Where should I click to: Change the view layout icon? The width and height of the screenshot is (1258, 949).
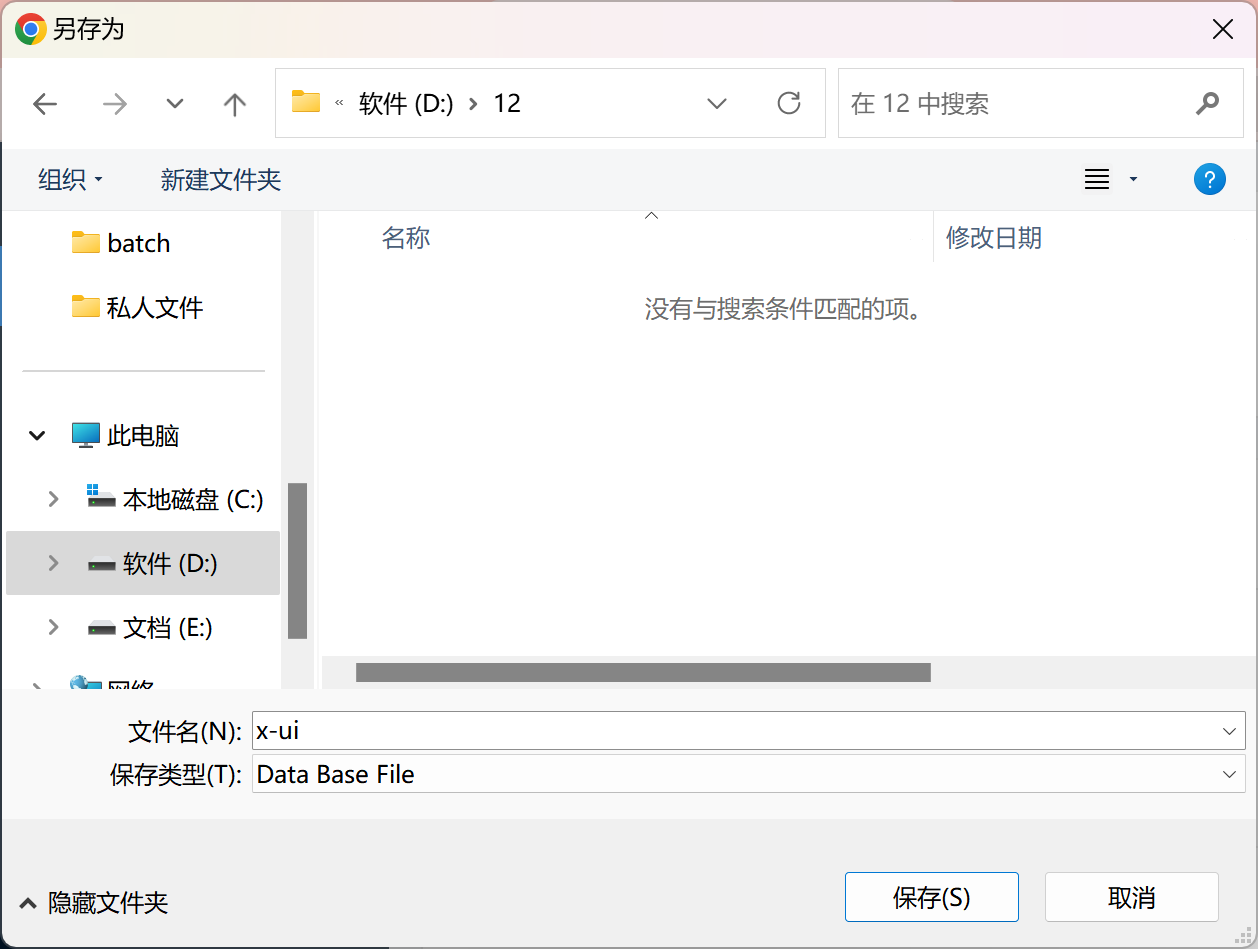(1097, 180)
